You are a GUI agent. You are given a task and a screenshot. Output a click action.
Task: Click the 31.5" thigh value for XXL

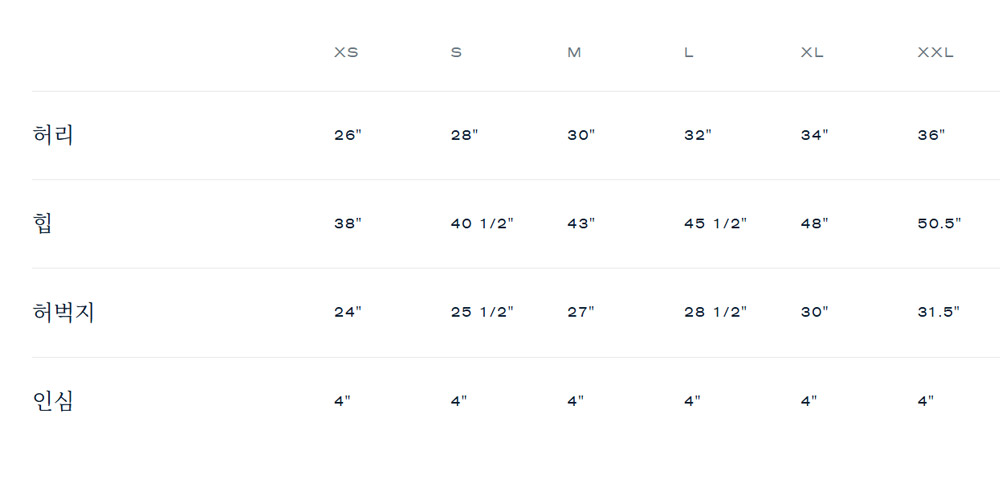point(938,312)
